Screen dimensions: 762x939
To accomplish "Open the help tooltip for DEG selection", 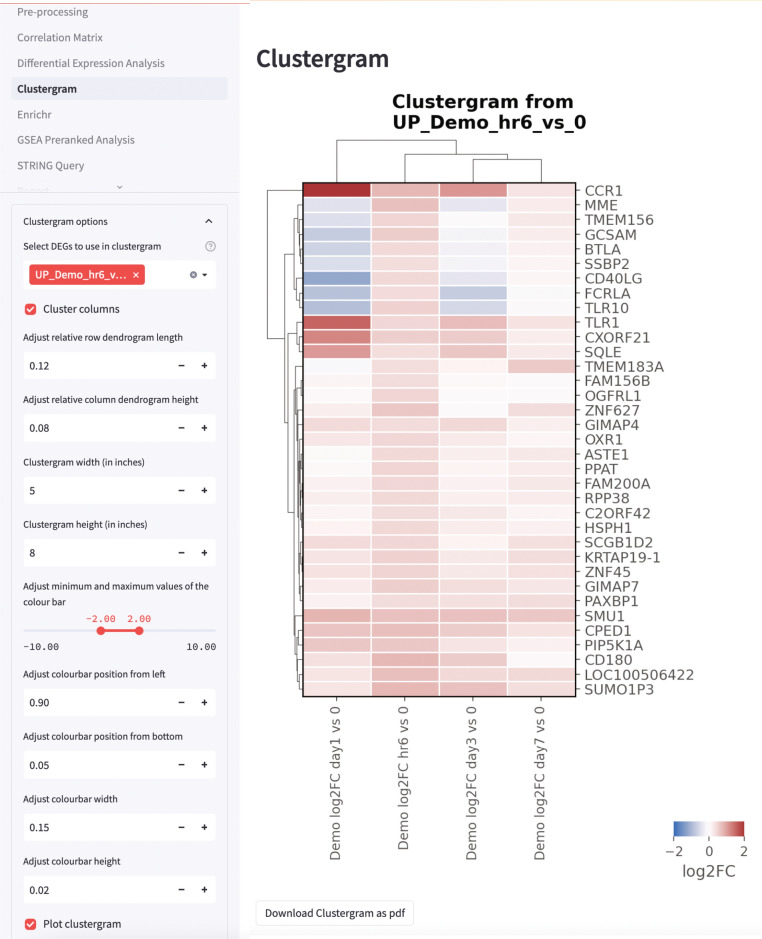I will 210,245.
